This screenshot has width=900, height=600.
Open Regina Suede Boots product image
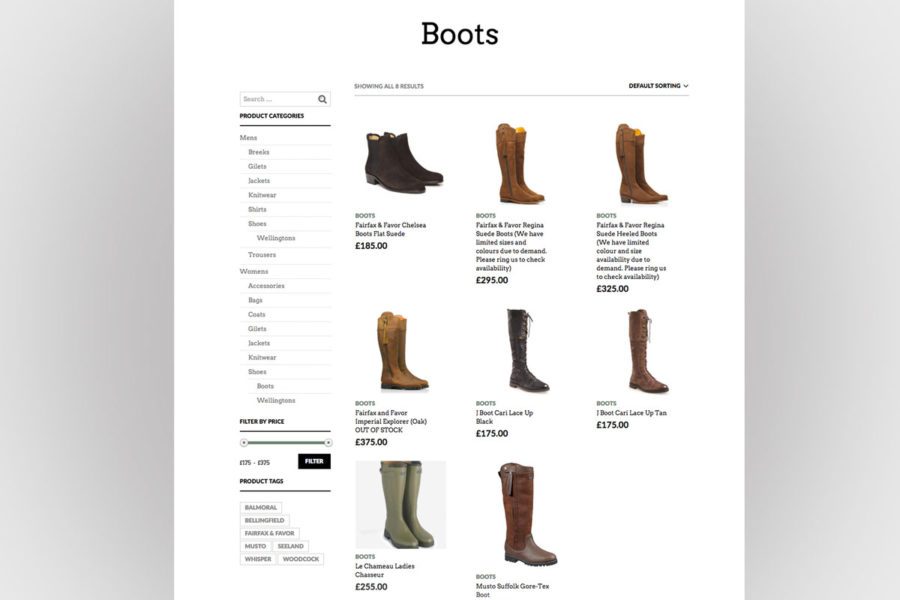(x=519, y=163)
